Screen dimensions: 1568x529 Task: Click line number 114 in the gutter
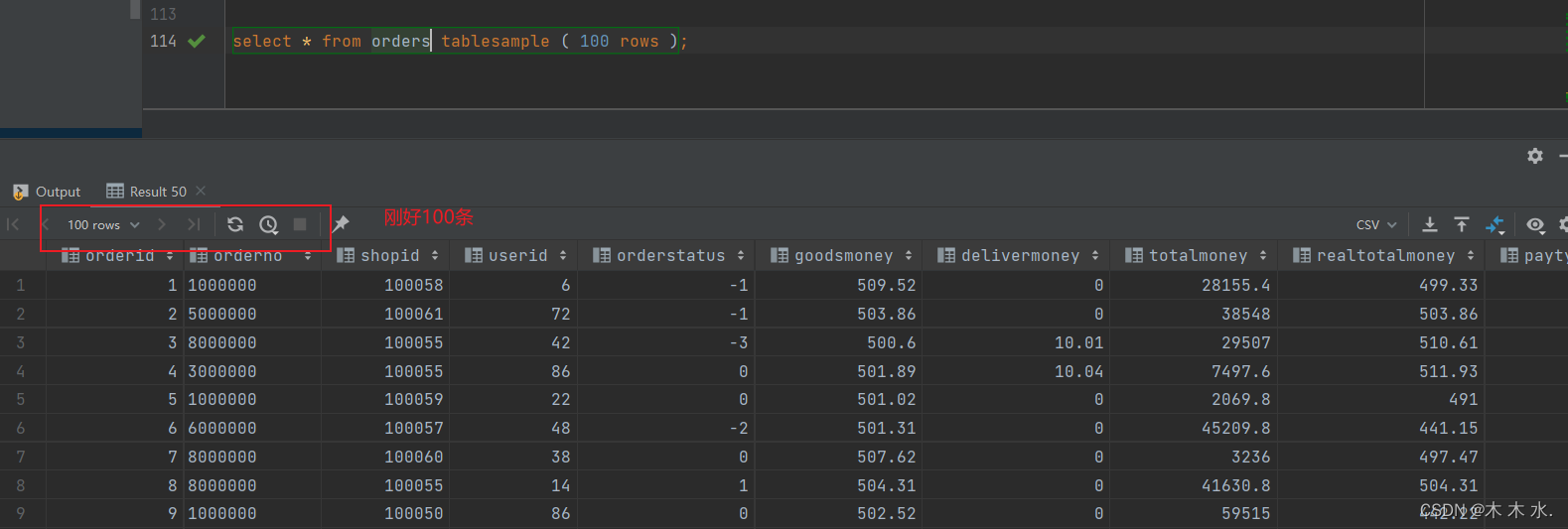(x=163, y=41)
